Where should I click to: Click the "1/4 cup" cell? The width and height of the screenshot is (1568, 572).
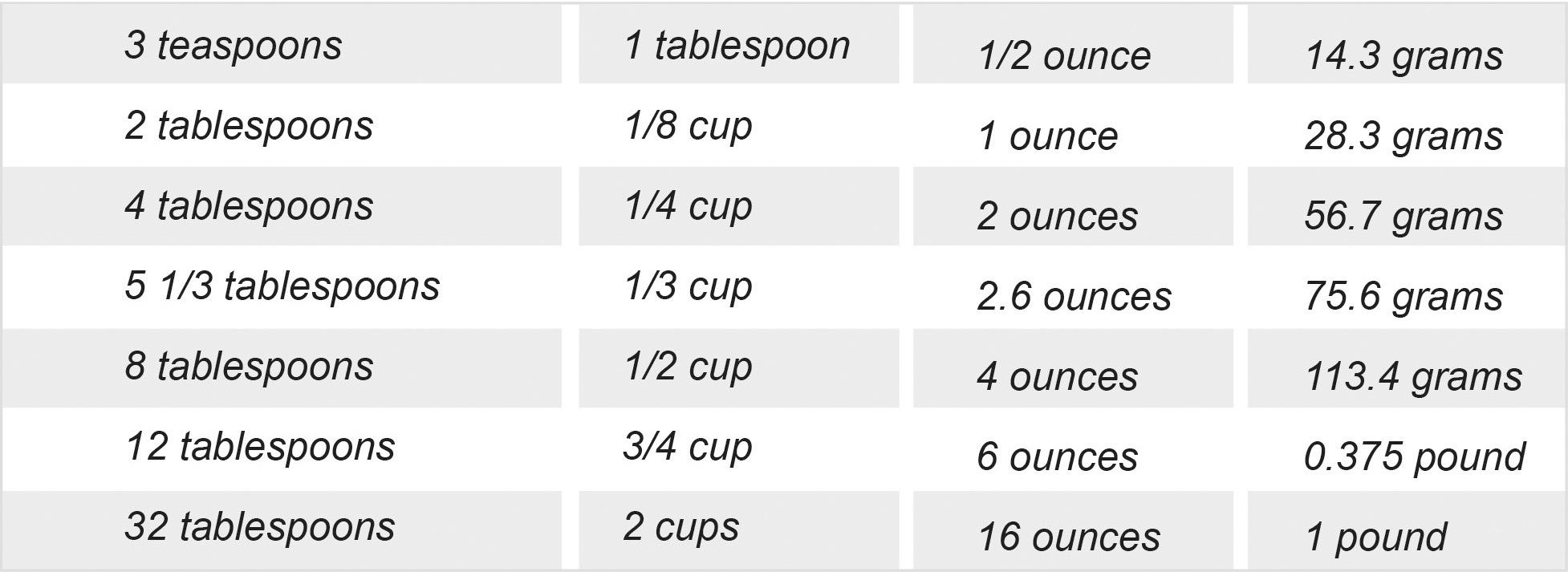[688, 206]
